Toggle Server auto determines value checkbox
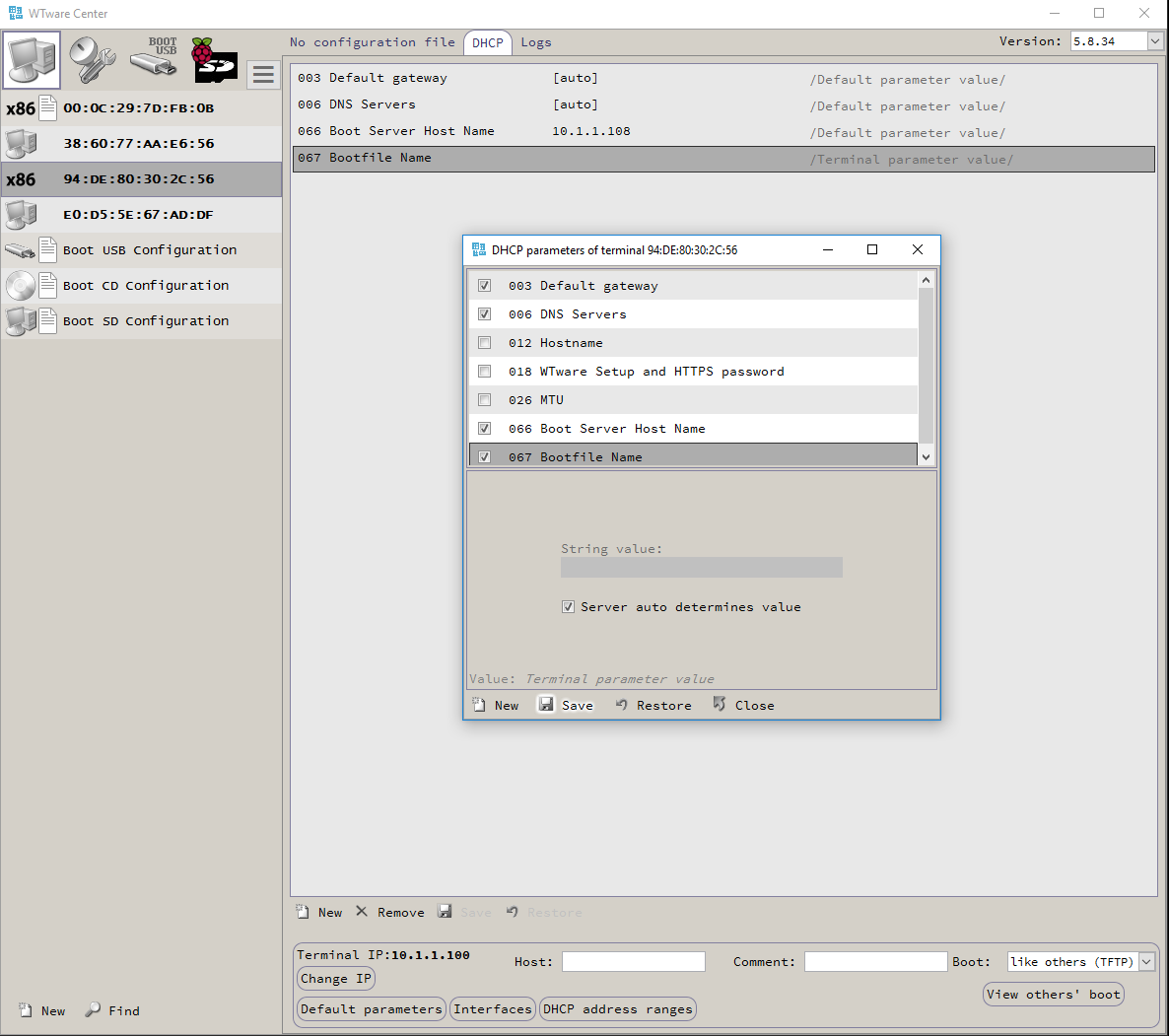Screen dimensions: 1169x1036 568,607
